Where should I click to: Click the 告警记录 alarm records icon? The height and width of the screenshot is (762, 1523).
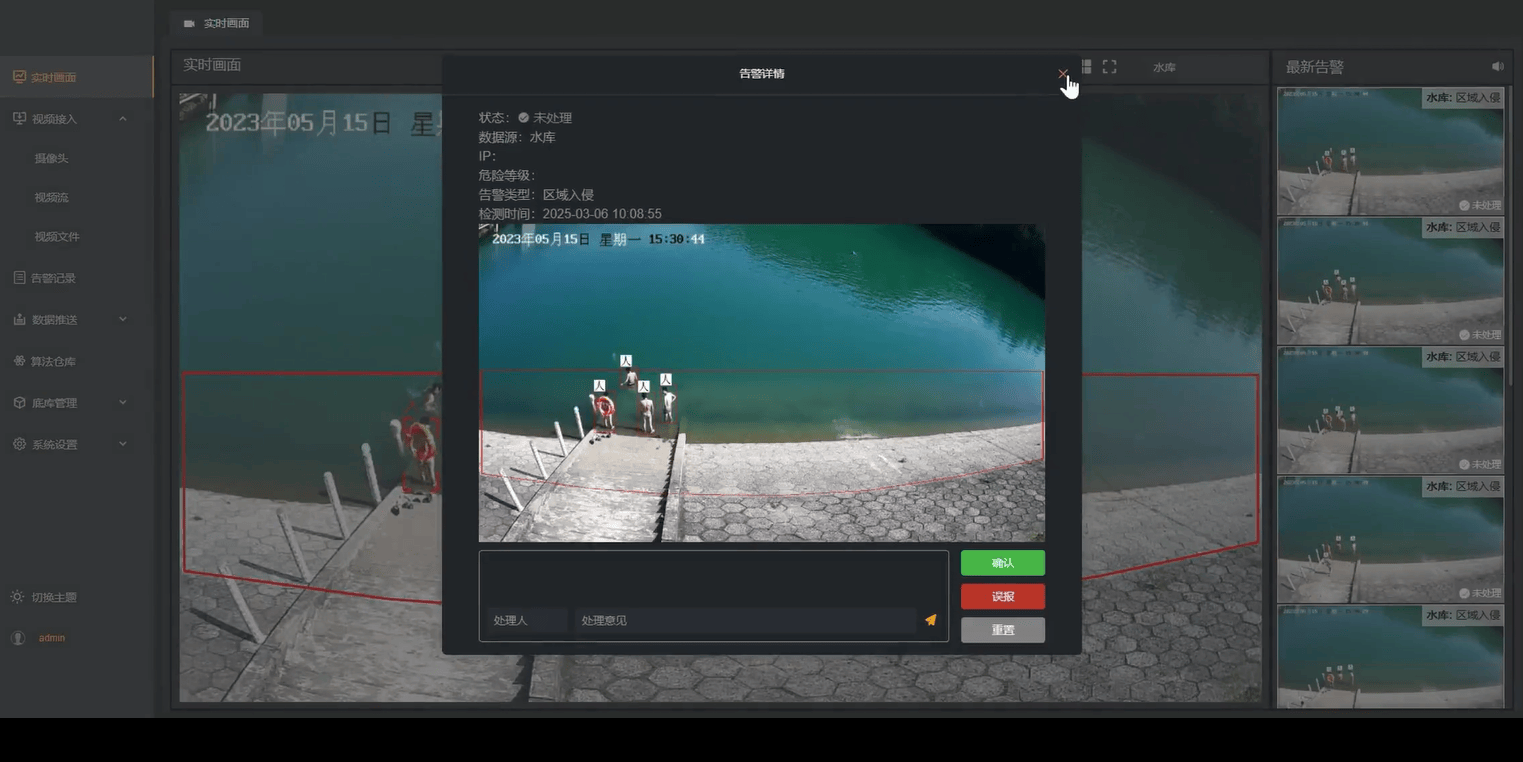click(17, 277)
